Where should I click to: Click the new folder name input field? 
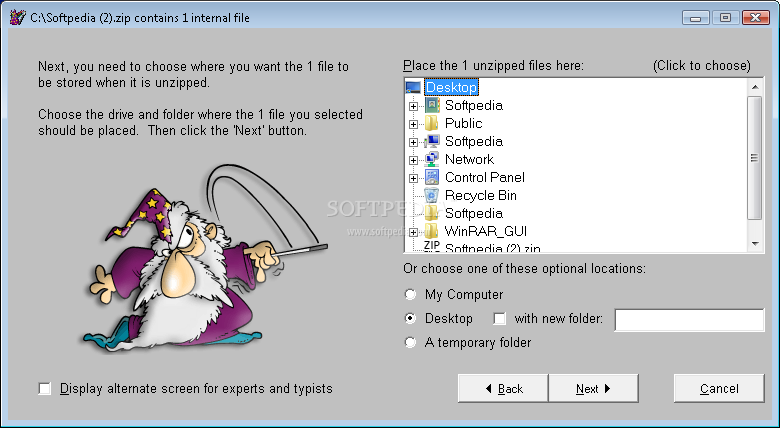coord(689,320)
